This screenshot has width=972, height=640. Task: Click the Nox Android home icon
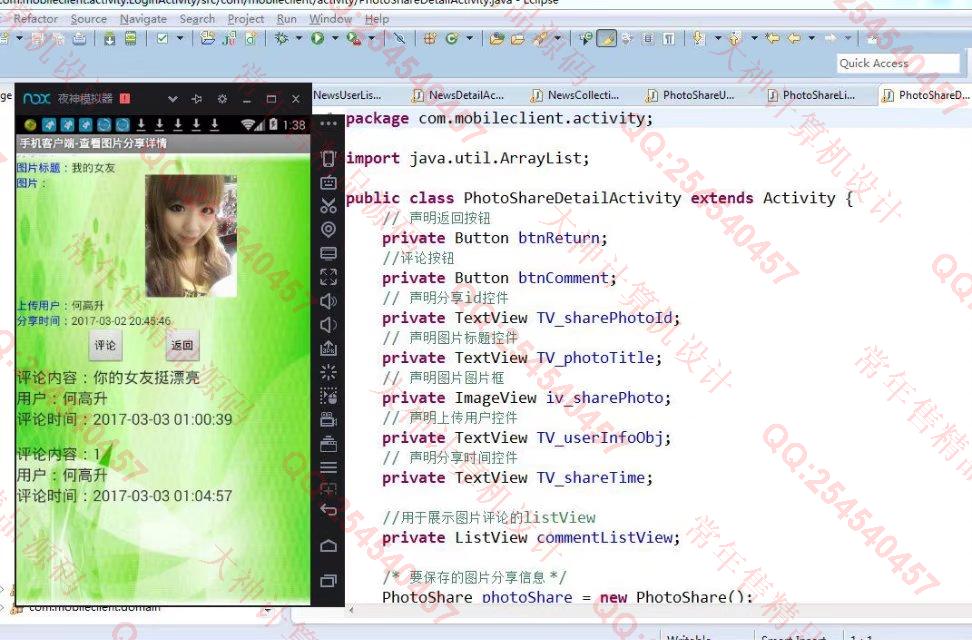point(329,546)
